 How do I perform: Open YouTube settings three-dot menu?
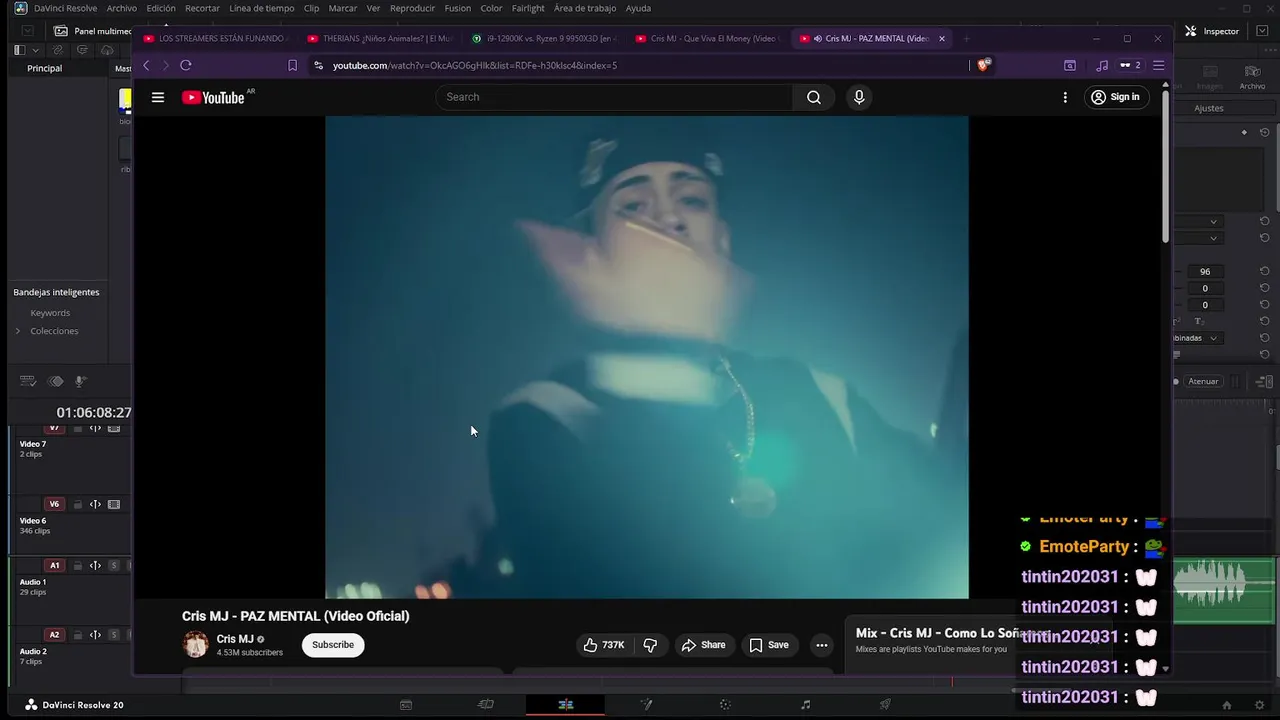click(1065, 97)
